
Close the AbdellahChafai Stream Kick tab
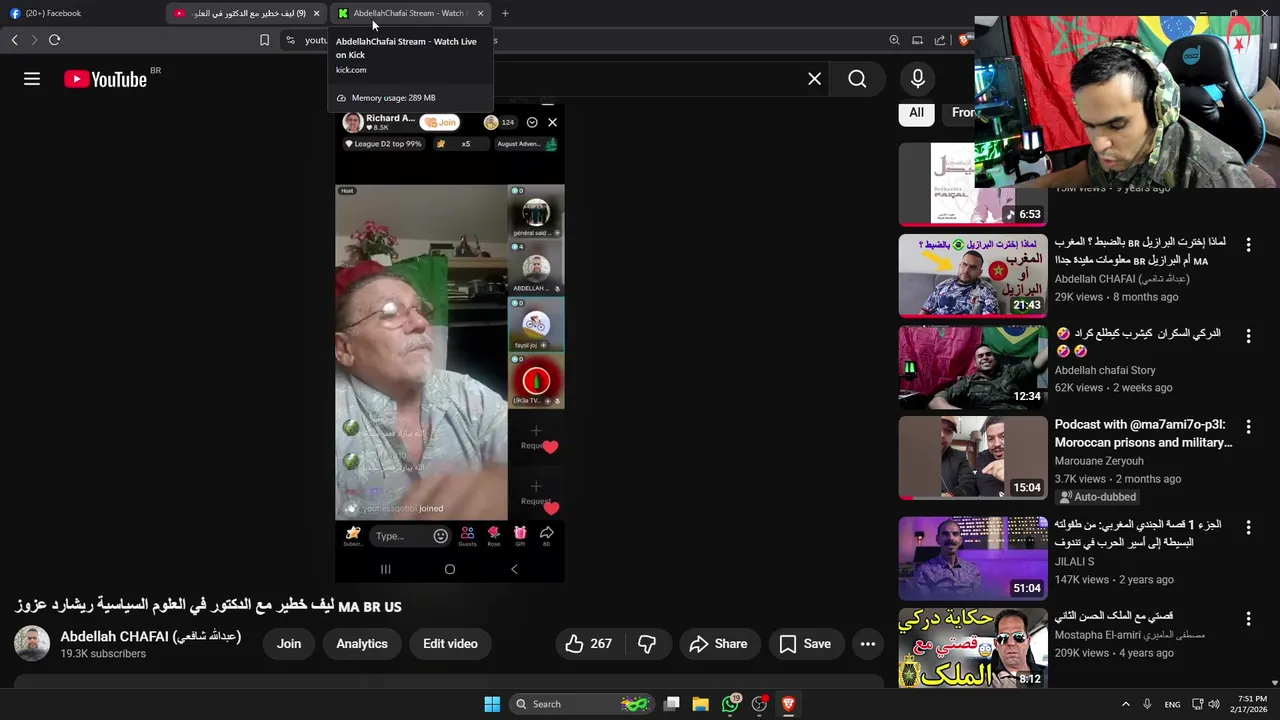point(480,13)
